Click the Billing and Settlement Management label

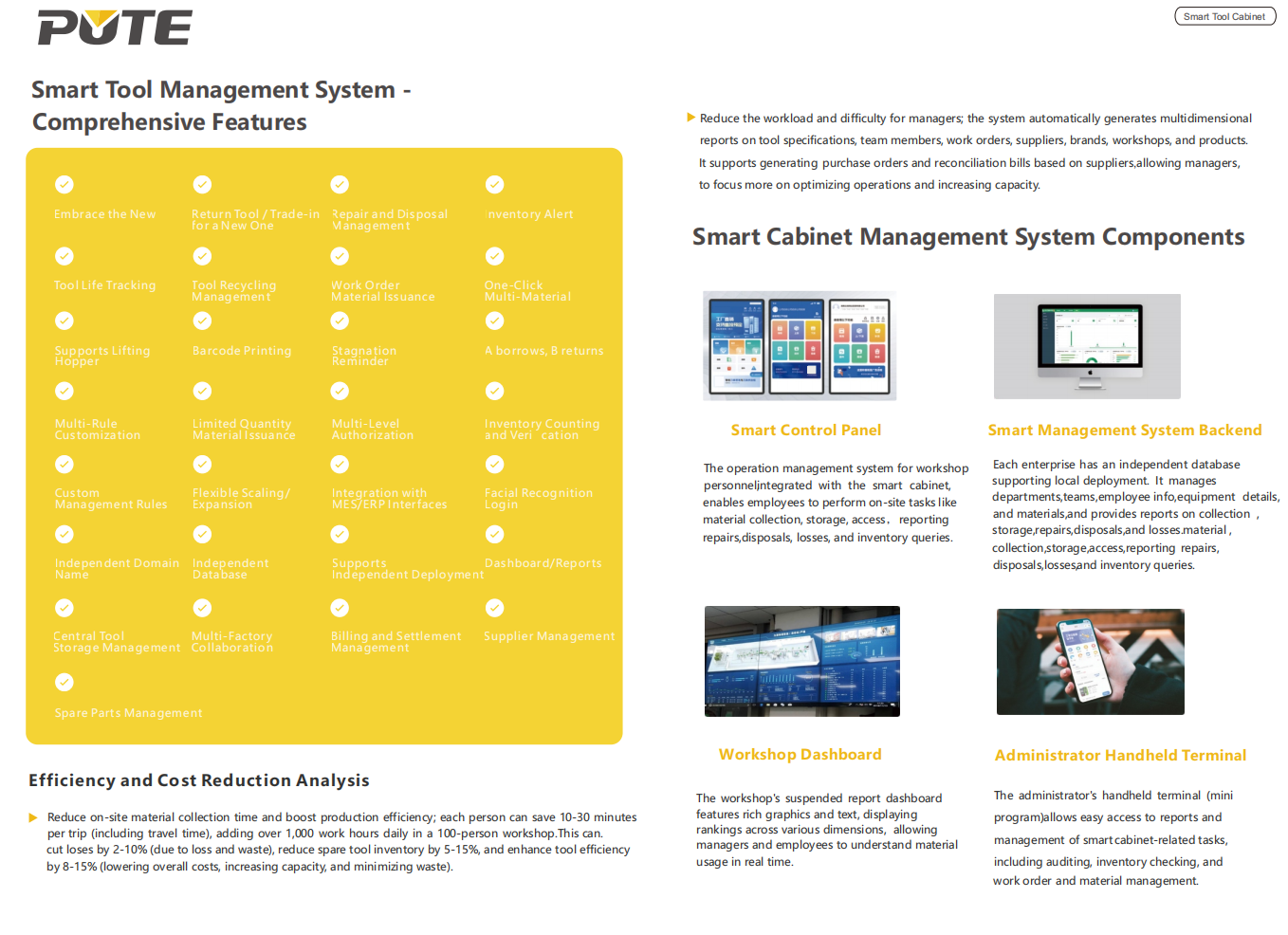point(396,642)
